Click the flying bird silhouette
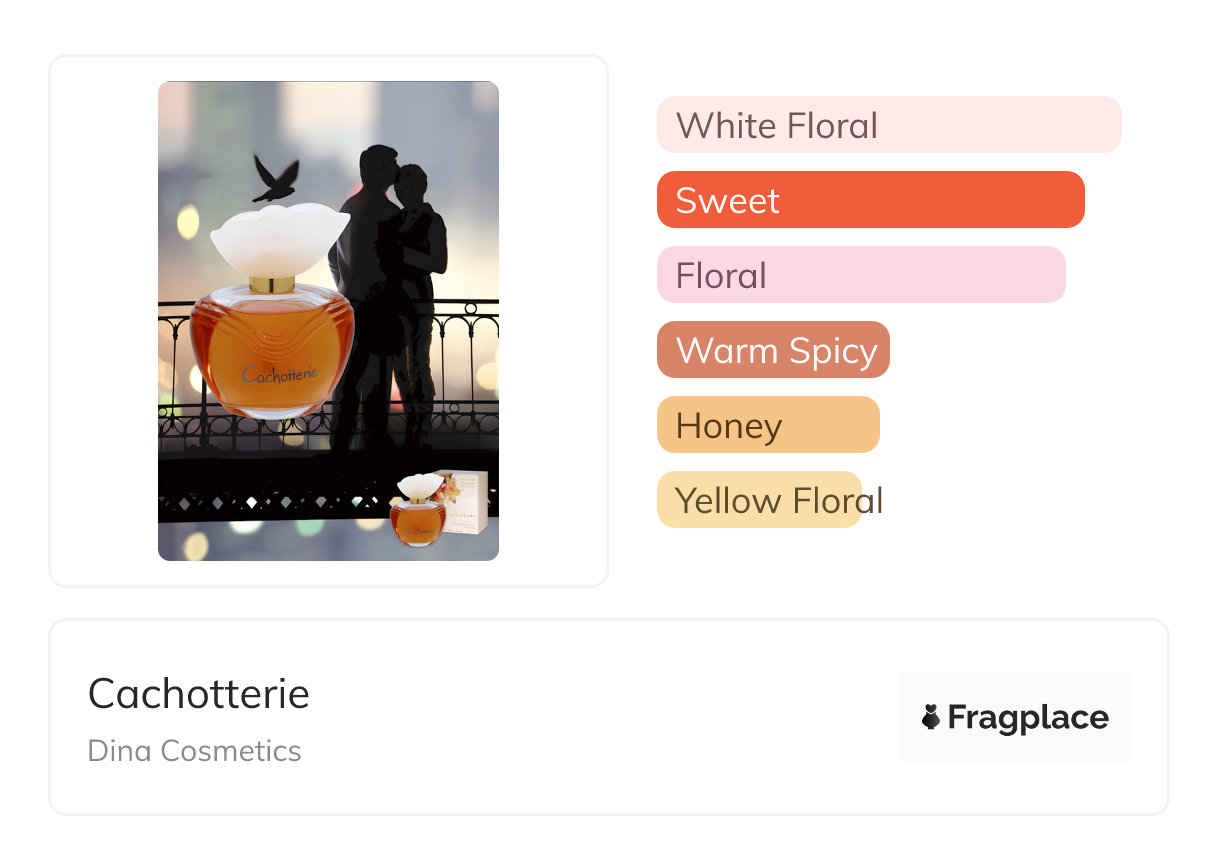This screenshot has width=1218, height=864. (276, 178)
